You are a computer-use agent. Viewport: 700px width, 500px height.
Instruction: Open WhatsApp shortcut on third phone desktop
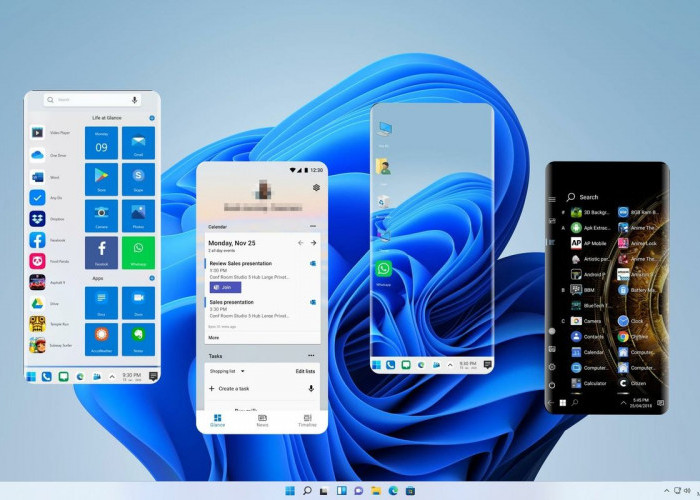(383, 271)
